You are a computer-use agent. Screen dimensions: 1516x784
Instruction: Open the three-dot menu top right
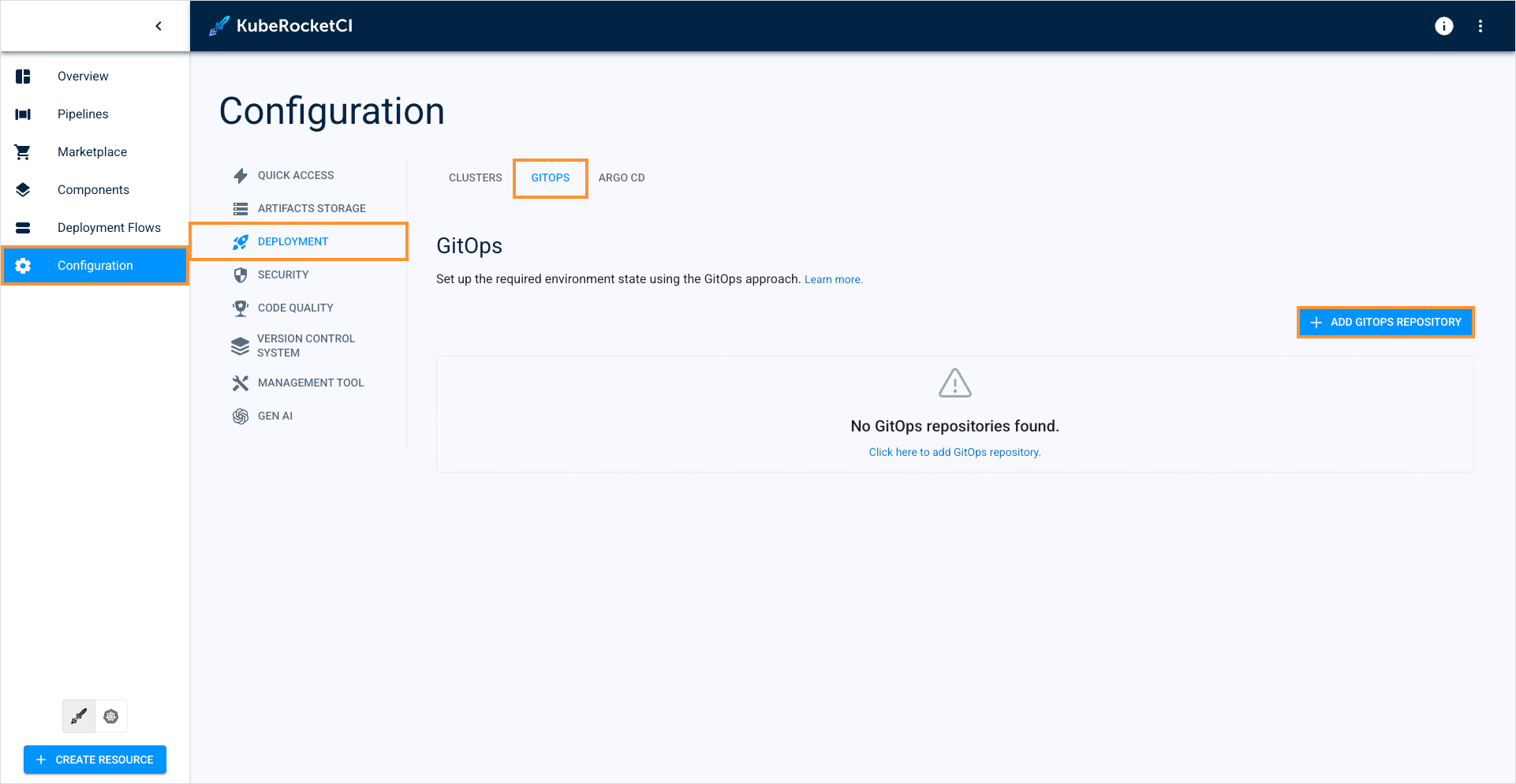(x=1481, y=25)
